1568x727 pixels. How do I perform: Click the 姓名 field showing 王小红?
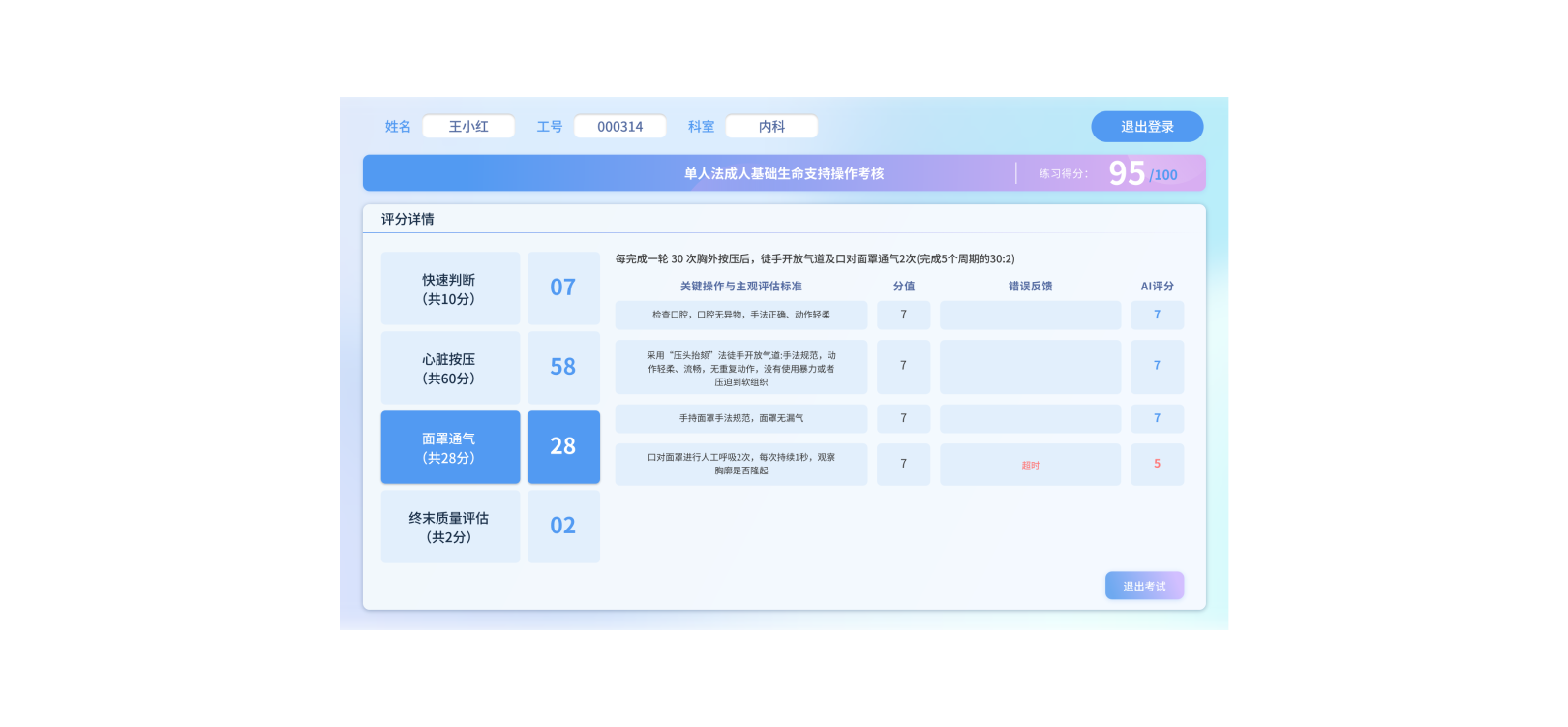[x=468, y=127]
